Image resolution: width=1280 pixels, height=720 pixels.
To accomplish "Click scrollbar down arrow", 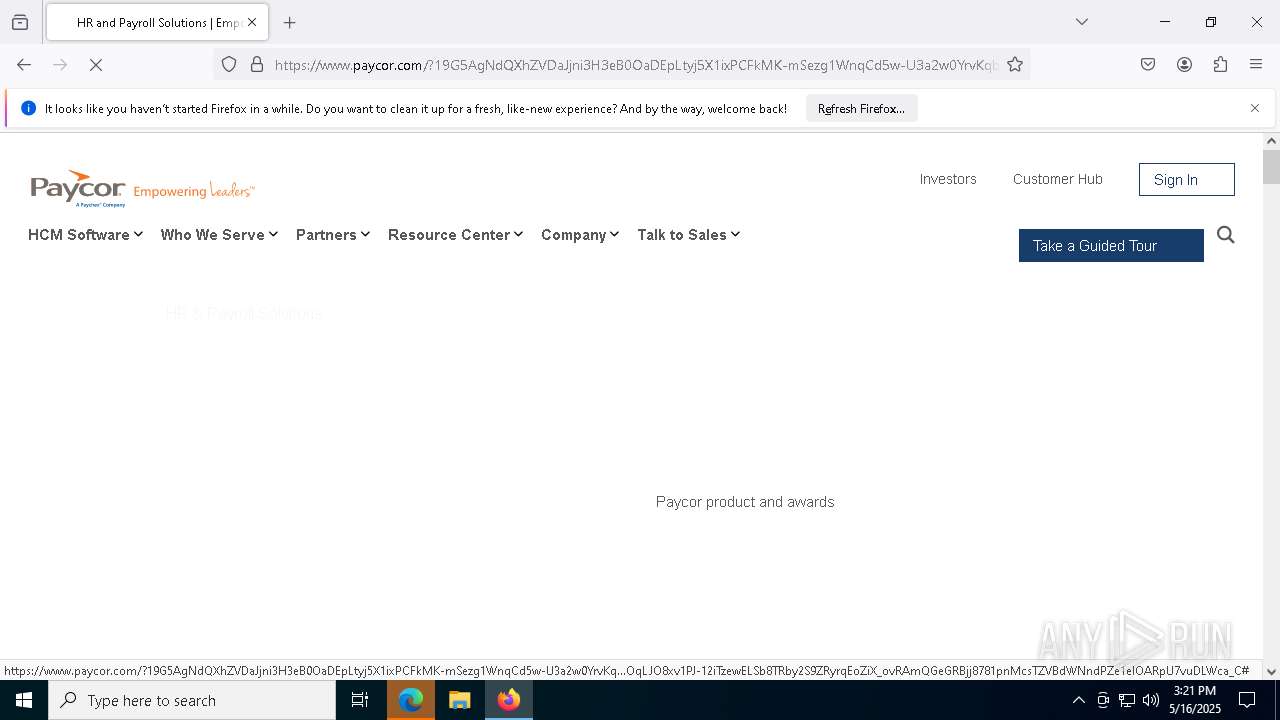I will [1271, 671].
